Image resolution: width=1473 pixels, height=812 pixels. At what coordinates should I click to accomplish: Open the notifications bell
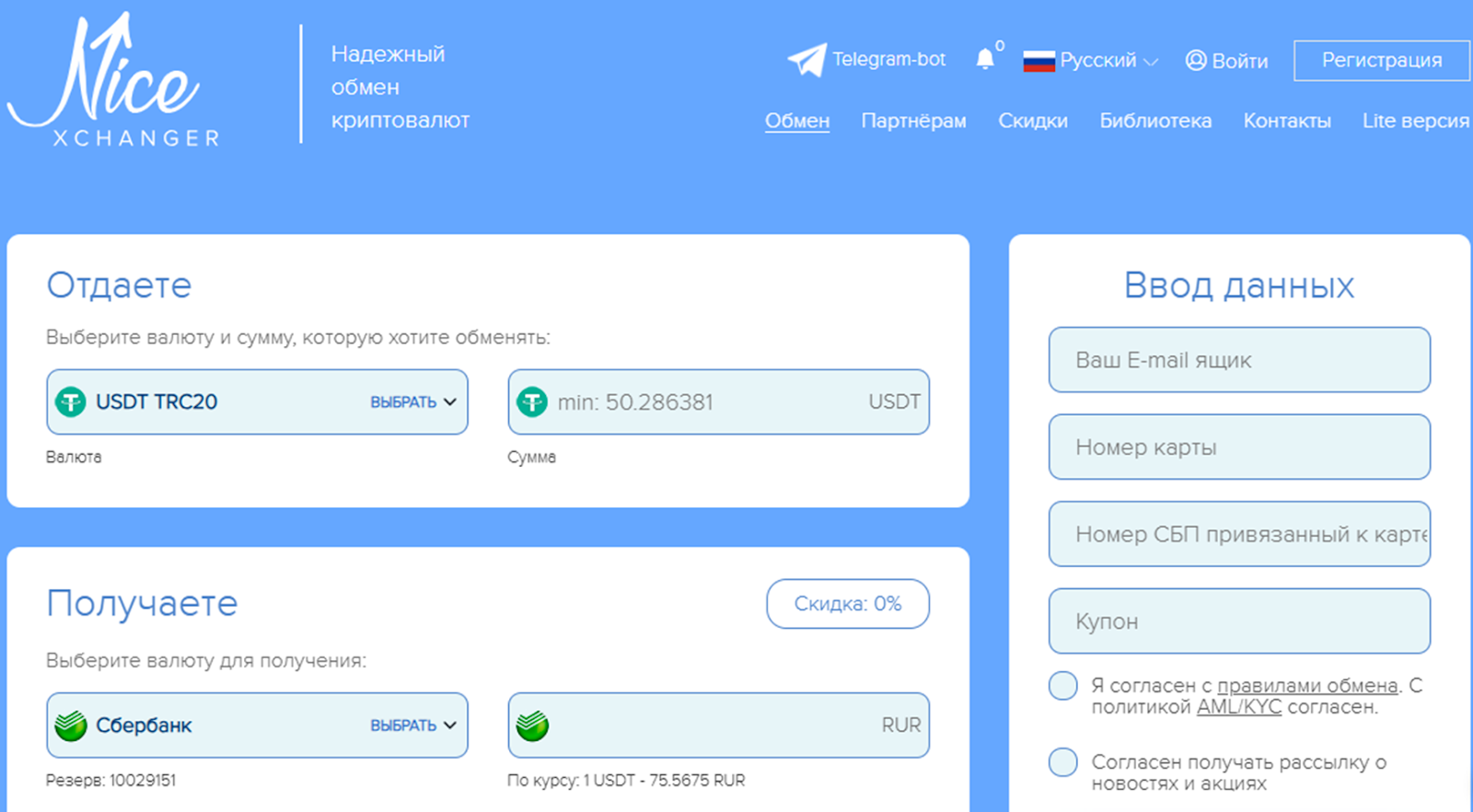coord(985,59)
